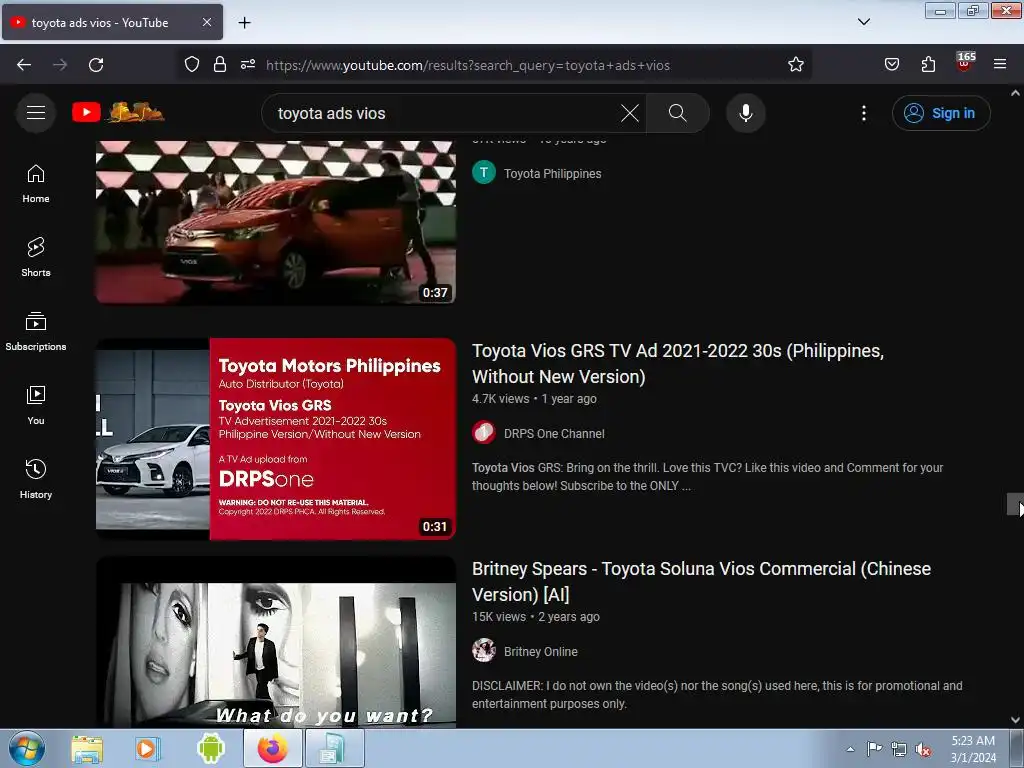Click DRPS One Channel avatar
Screen dimensions: 1024x768
pyautogui.click(x=484, y=432)
